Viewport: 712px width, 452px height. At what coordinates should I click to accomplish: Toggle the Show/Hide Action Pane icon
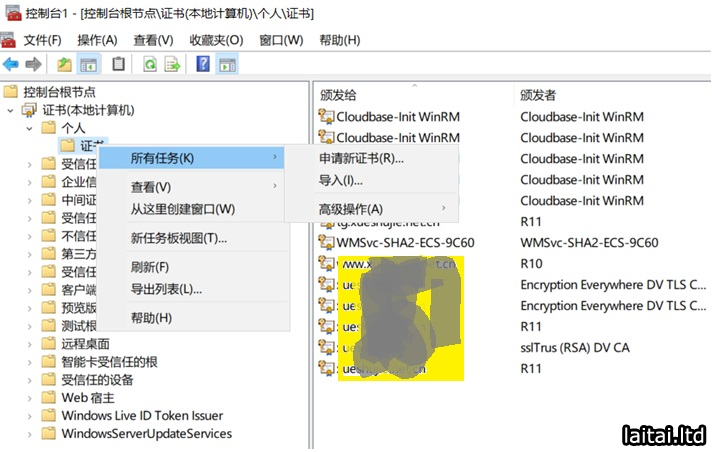(228, 64)
